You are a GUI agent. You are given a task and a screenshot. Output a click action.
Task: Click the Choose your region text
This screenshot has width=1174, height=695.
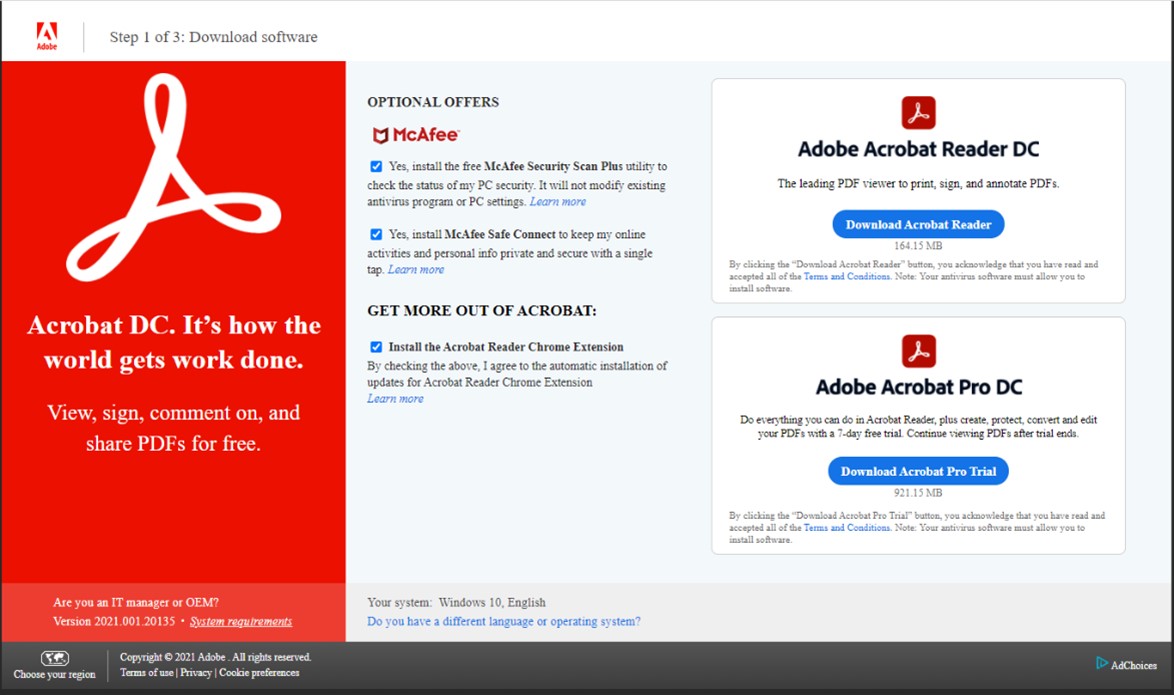click(55, 675)
